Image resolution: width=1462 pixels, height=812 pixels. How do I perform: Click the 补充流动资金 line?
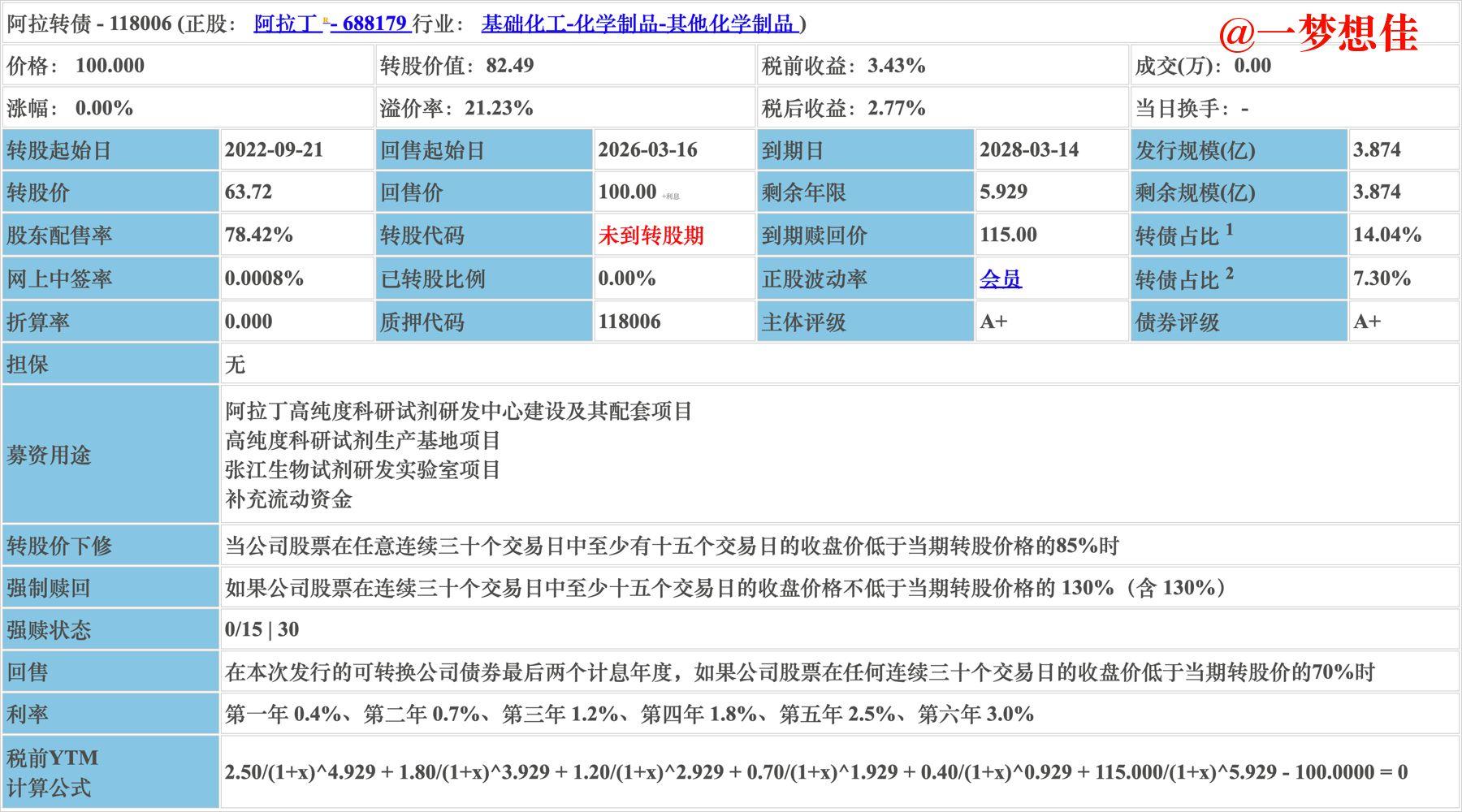point(288,499)
